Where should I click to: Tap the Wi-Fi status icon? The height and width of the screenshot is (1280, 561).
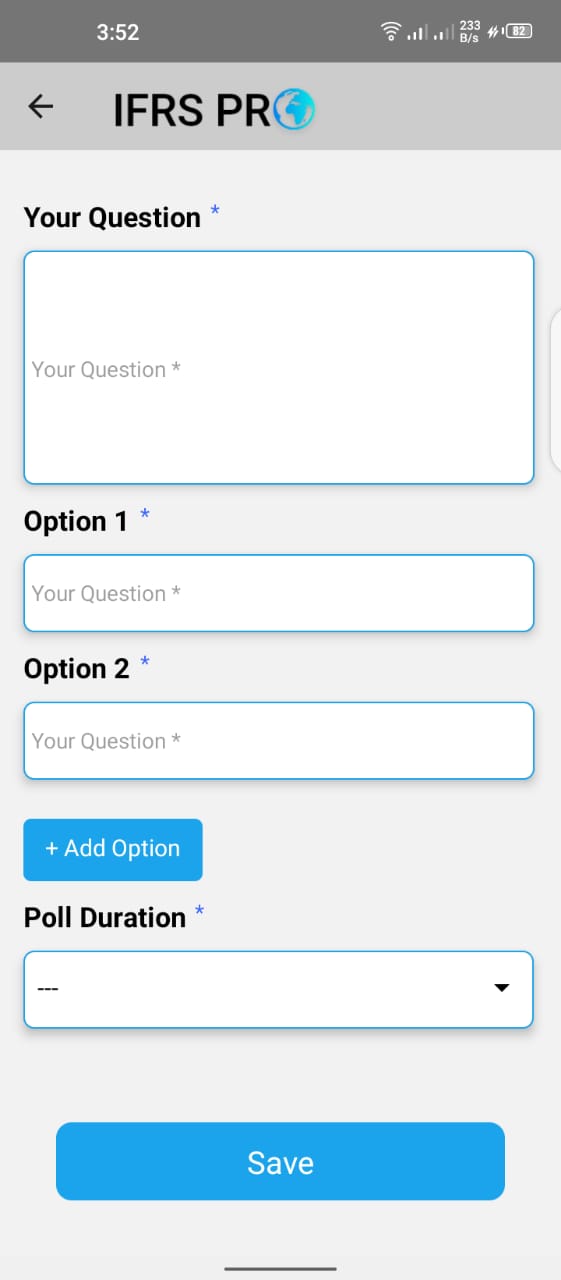pyautogui.click(x=391, y=32)
